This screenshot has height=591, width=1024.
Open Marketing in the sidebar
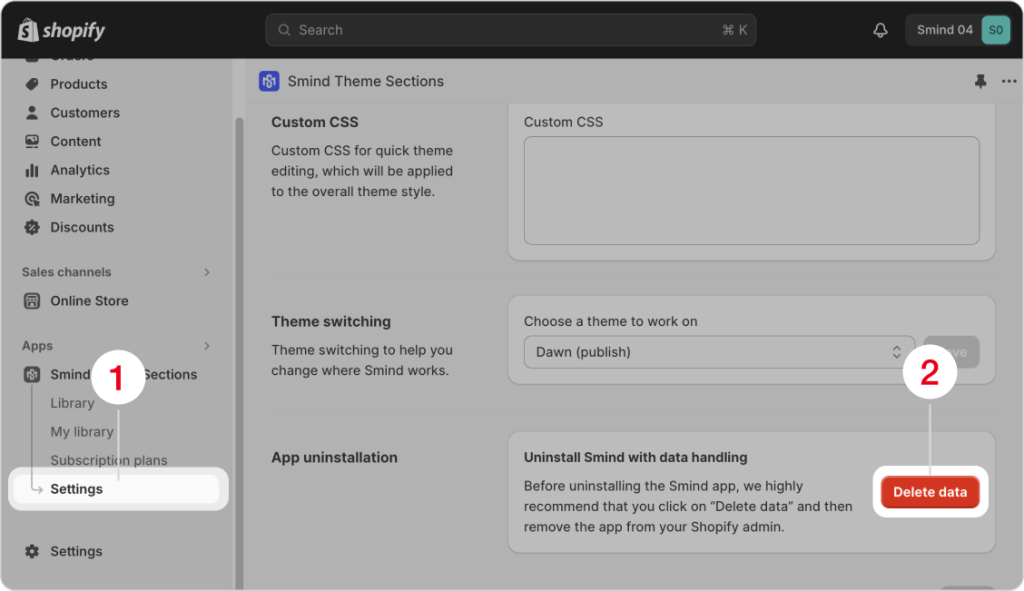[82, 199]
